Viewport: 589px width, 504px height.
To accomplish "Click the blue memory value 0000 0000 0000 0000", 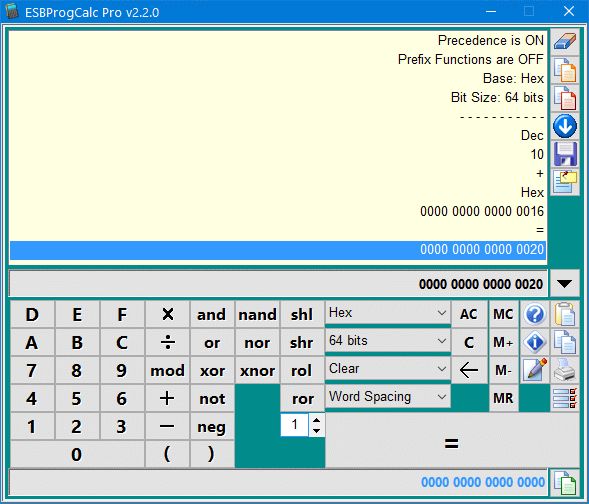I will coord(483,482).
